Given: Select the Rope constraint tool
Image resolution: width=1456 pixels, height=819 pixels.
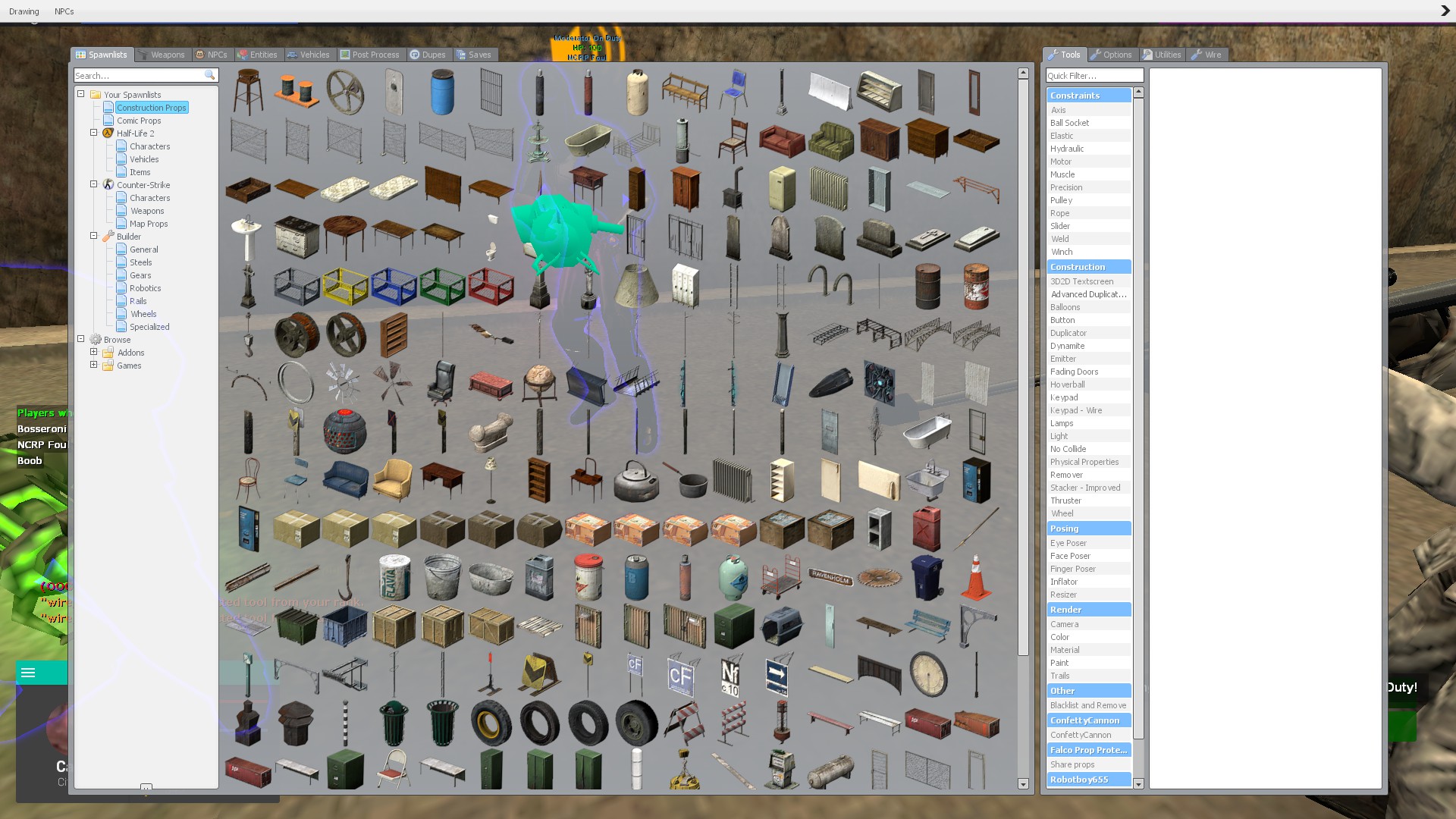Looking at the screenshot, I should (1089, 213).
